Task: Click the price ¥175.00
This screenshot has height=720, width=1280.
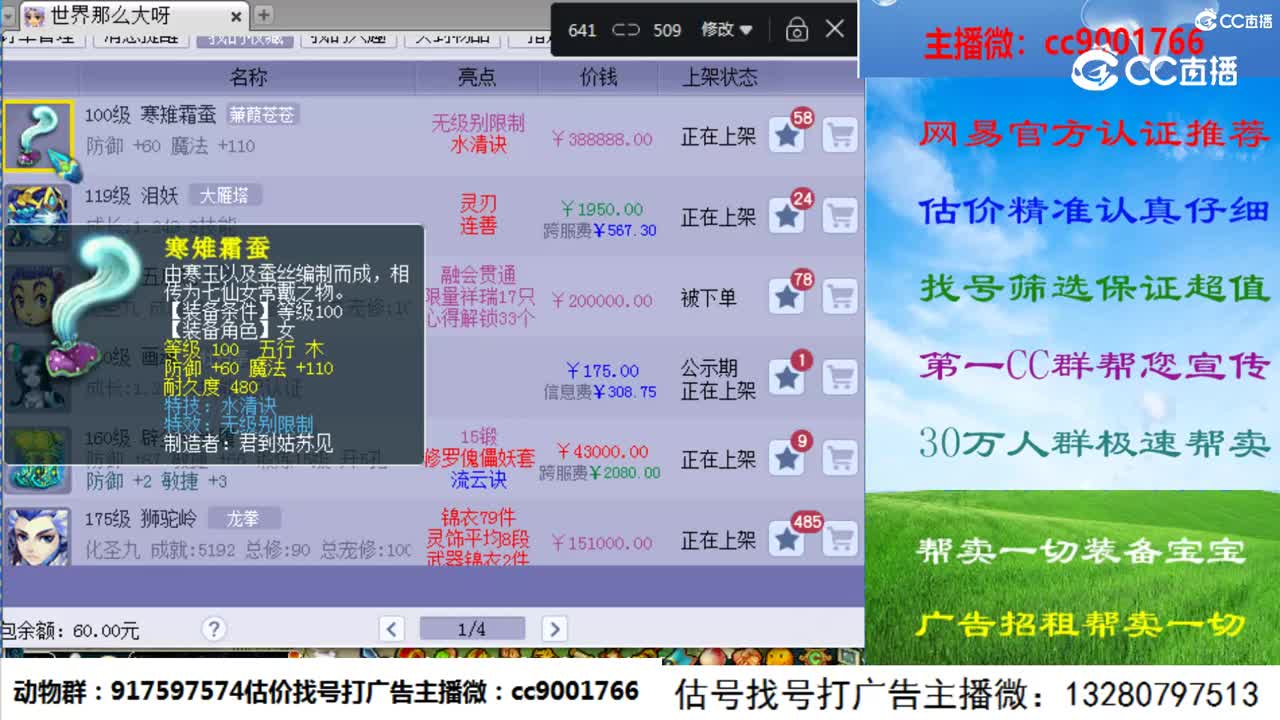Action: click(x=601, y=371)
